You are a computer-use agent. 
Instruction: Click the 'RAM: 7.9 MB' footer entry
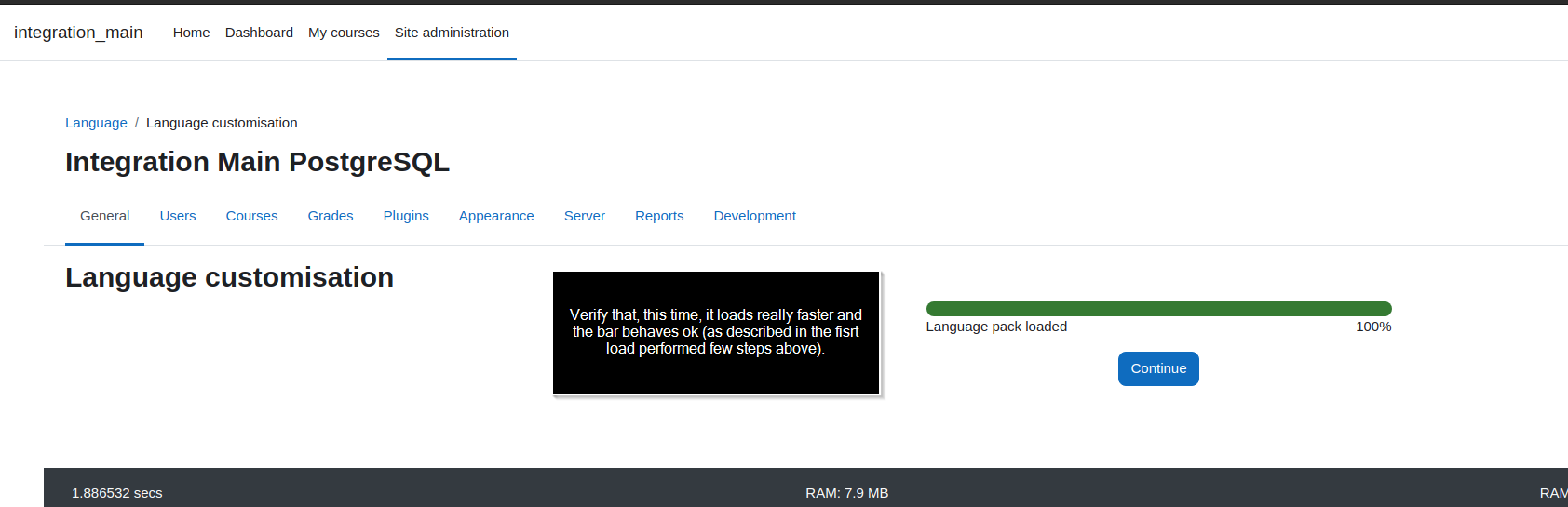(x=847, y=493)
